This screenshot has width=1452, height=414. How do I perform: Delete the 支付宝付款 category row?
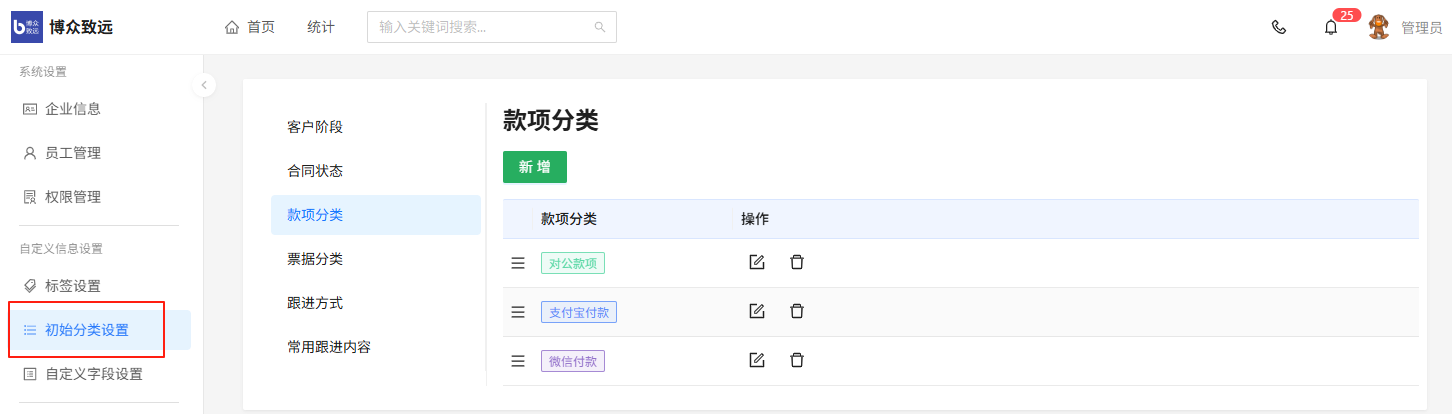pos(797,311)
